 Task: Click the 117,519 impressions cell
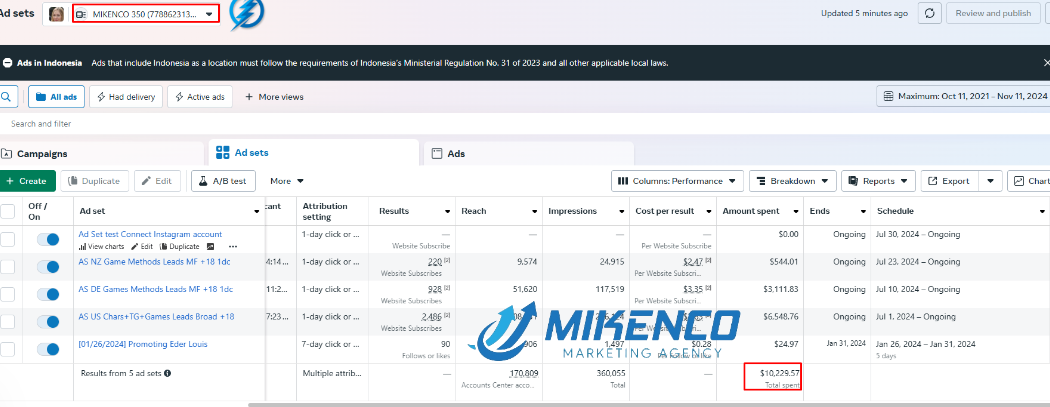[x=586, y=295]
